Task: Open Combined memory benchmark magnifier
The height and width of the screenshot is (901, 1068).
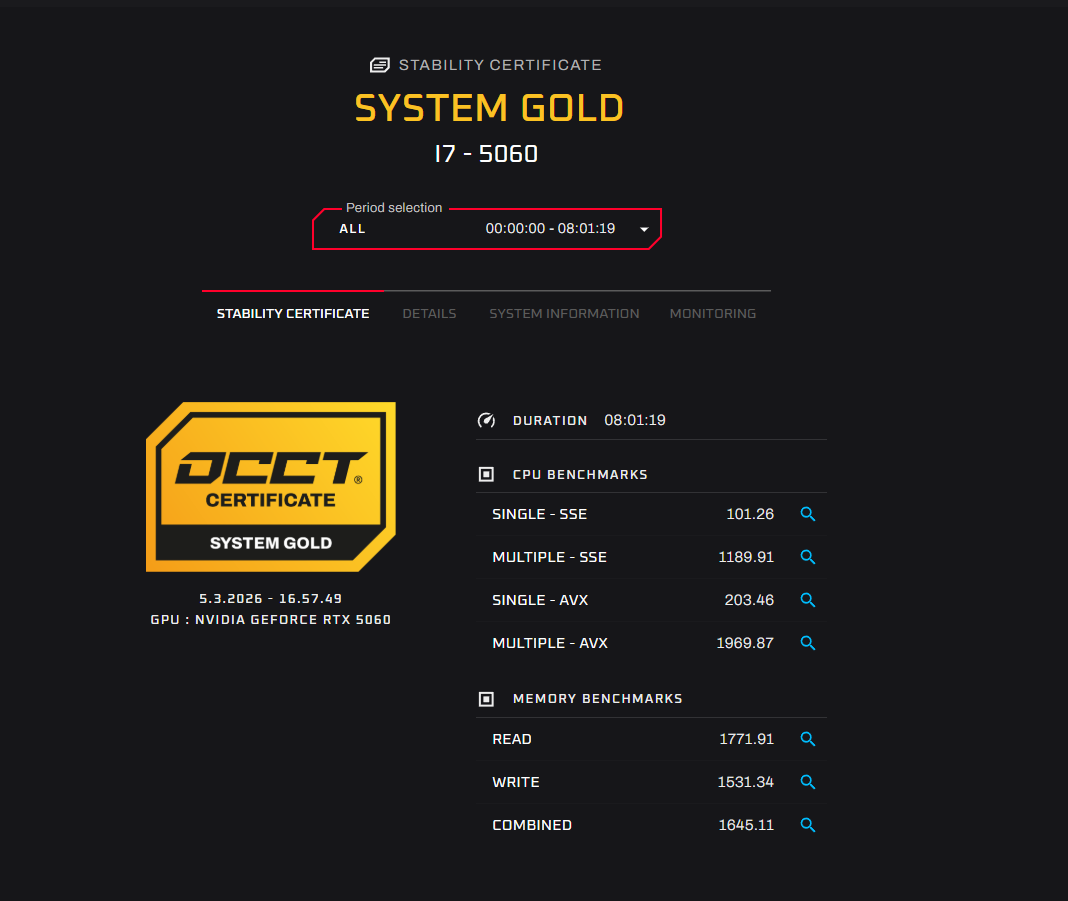Action: click(x=808, y=825)
